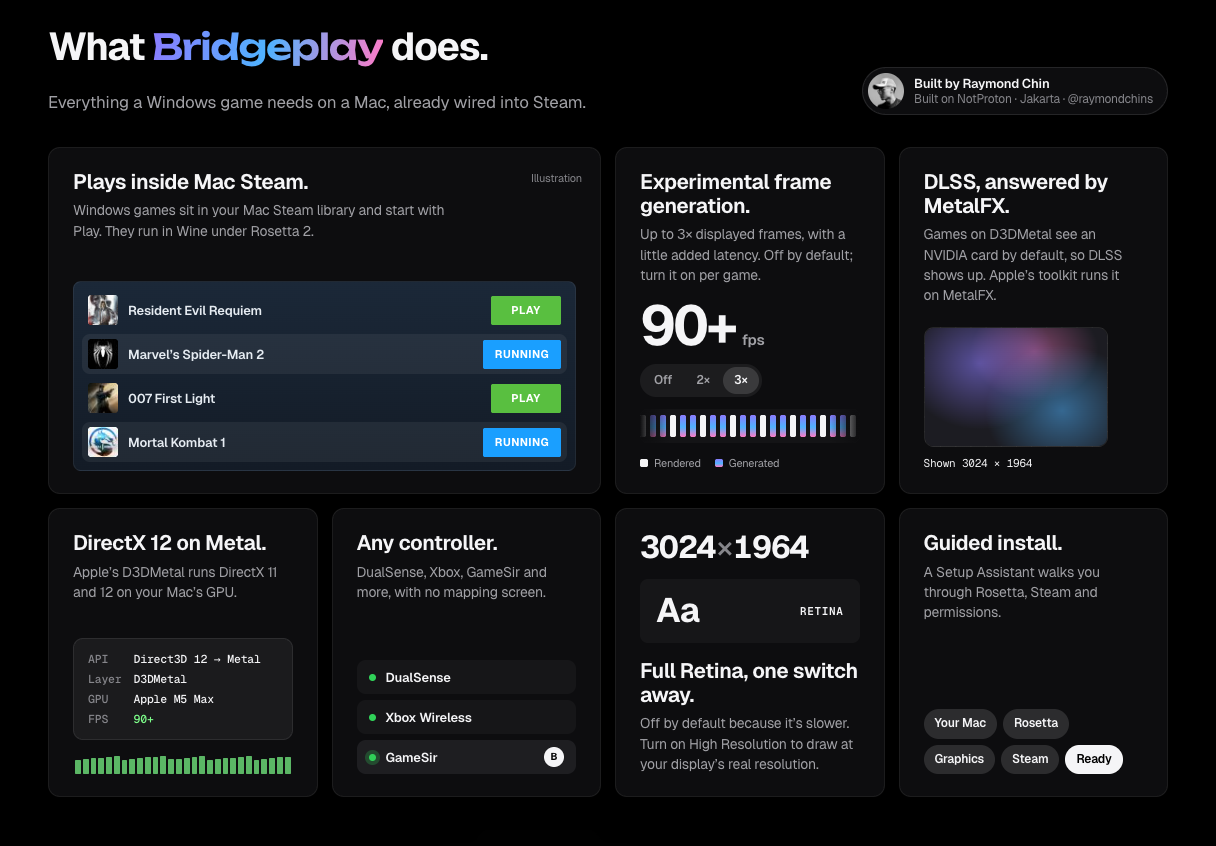Click the 'Direct3D 12 → Metal' value

(x=197, y=659)
